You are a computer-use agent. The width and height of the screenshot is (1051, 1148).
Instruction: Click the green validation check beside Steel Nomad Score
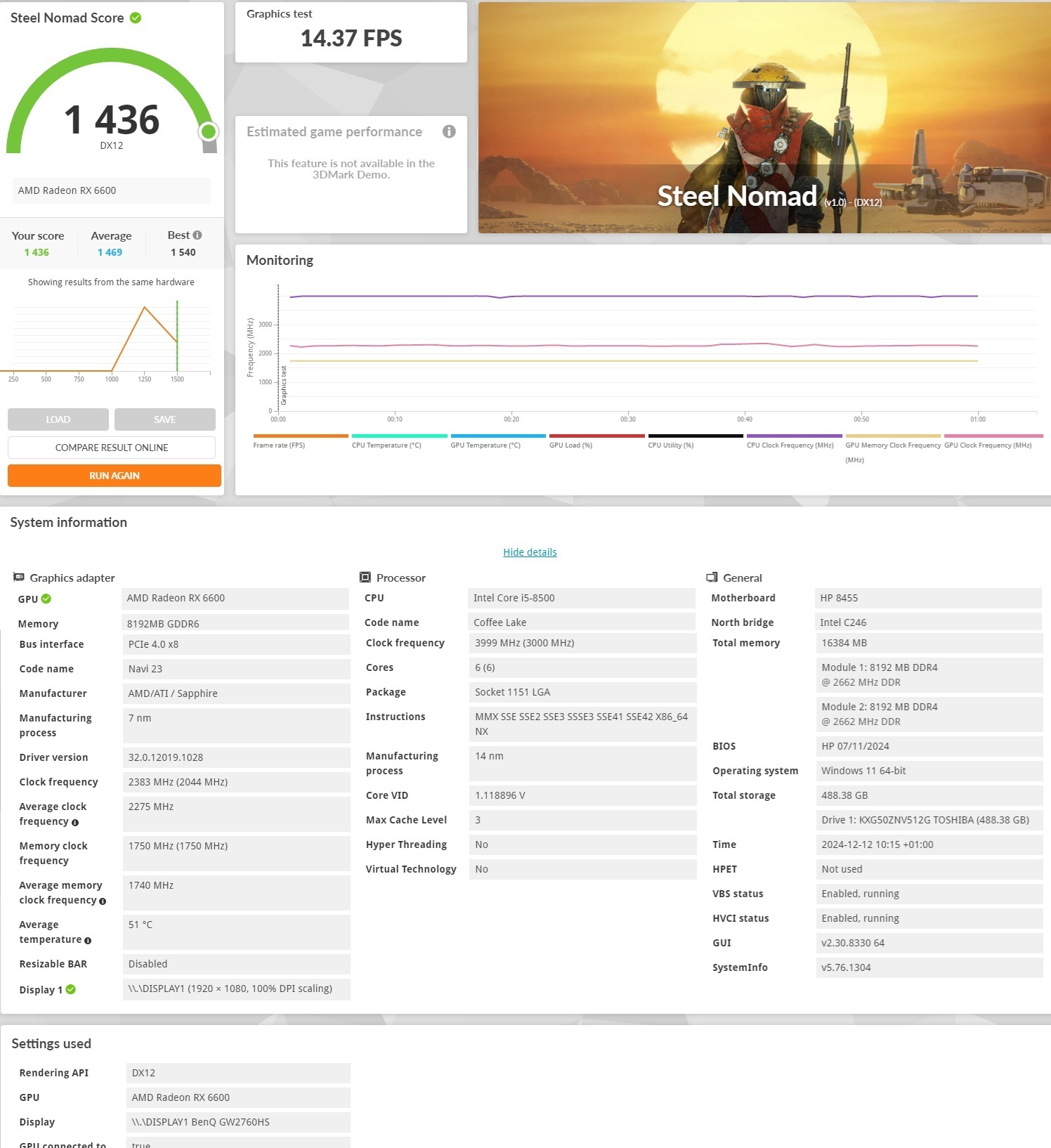point(136,18)
